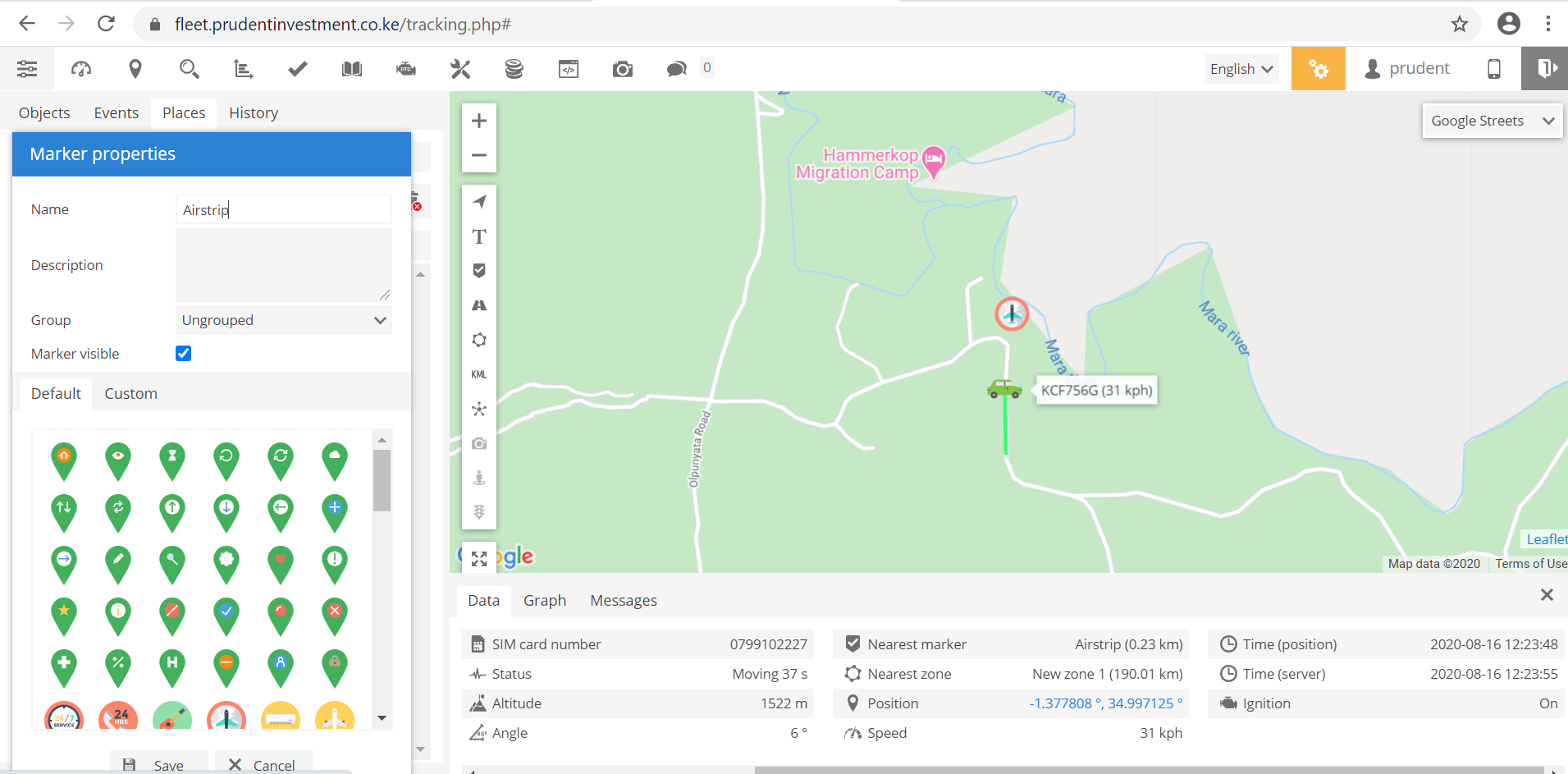Expand the Google Streets map type dropdown
This screenshot has width=1568, height=774.
point(1492,121)
